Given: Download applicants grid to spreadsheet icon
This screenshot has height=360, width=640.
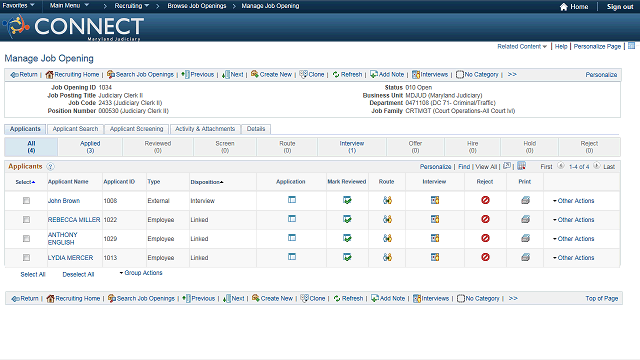Looking at the screenshot, I should click(521, 166).
